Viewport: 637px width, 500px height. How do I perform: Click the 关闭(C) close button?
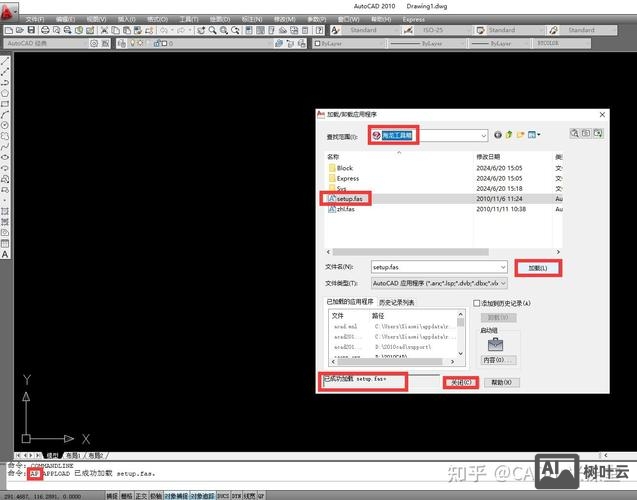pos(461,382)
